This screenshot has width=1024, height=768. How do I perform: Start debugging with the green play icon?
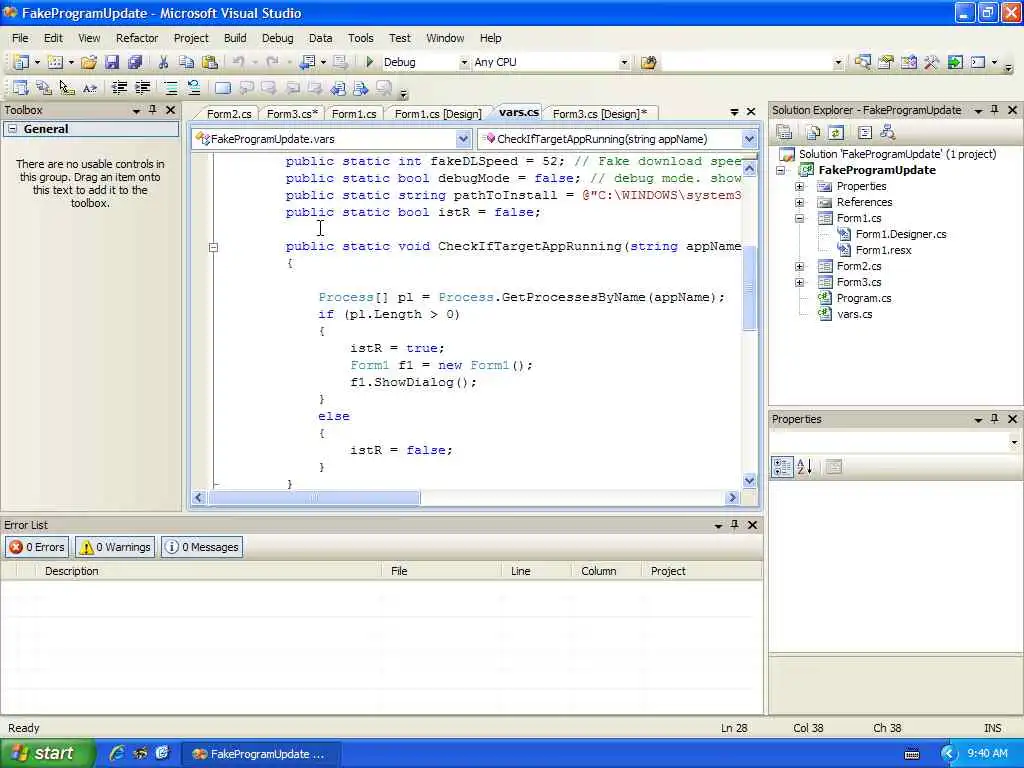coord(369,62)
